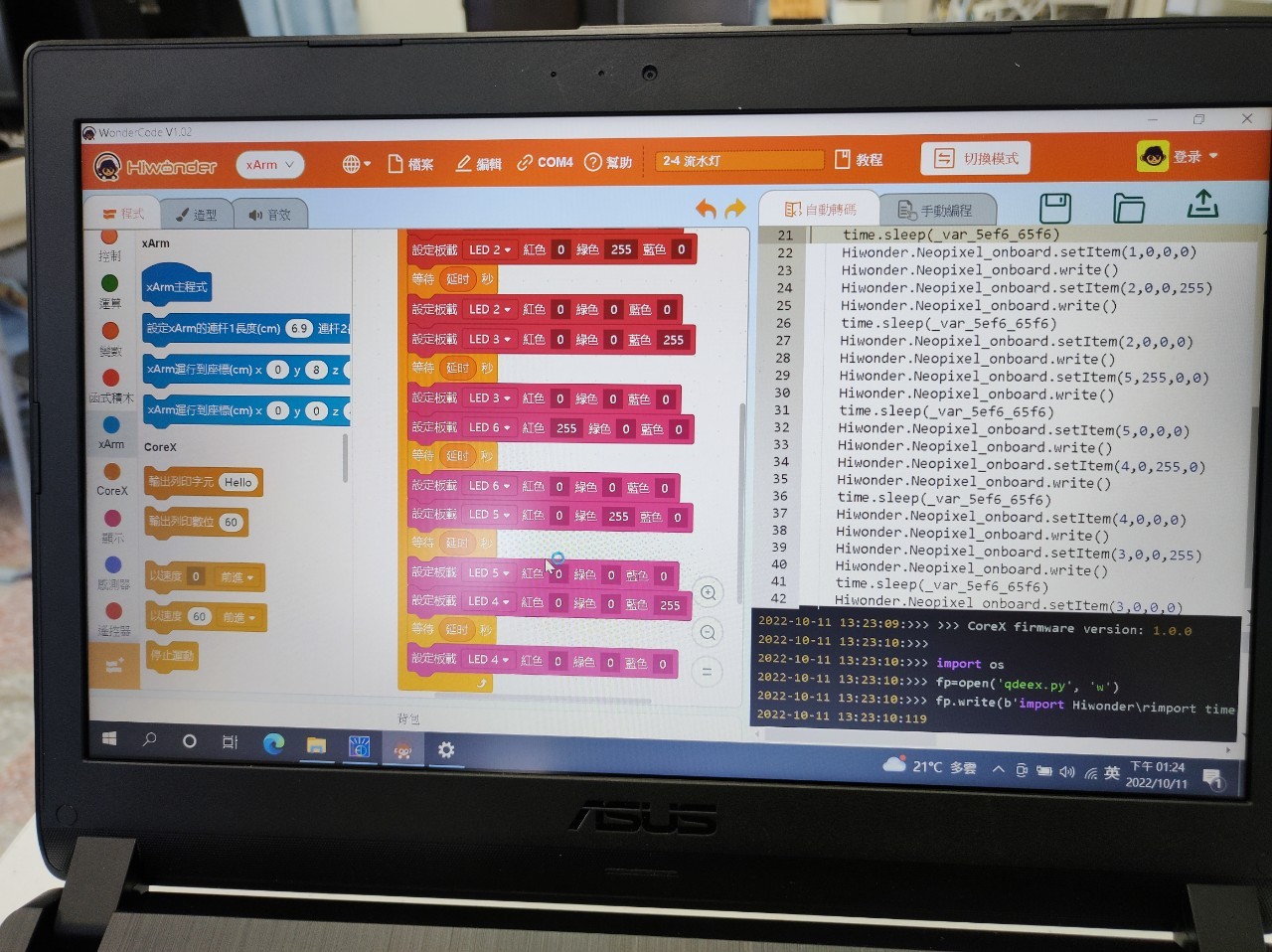This screenshot has width=1272, height=952.
Task: Switch to the 手動編程 tab
Action: point(934,211)
